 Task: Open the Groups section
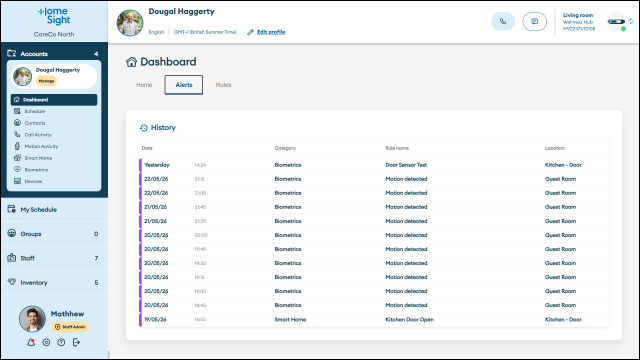click(x=54, y=234)
